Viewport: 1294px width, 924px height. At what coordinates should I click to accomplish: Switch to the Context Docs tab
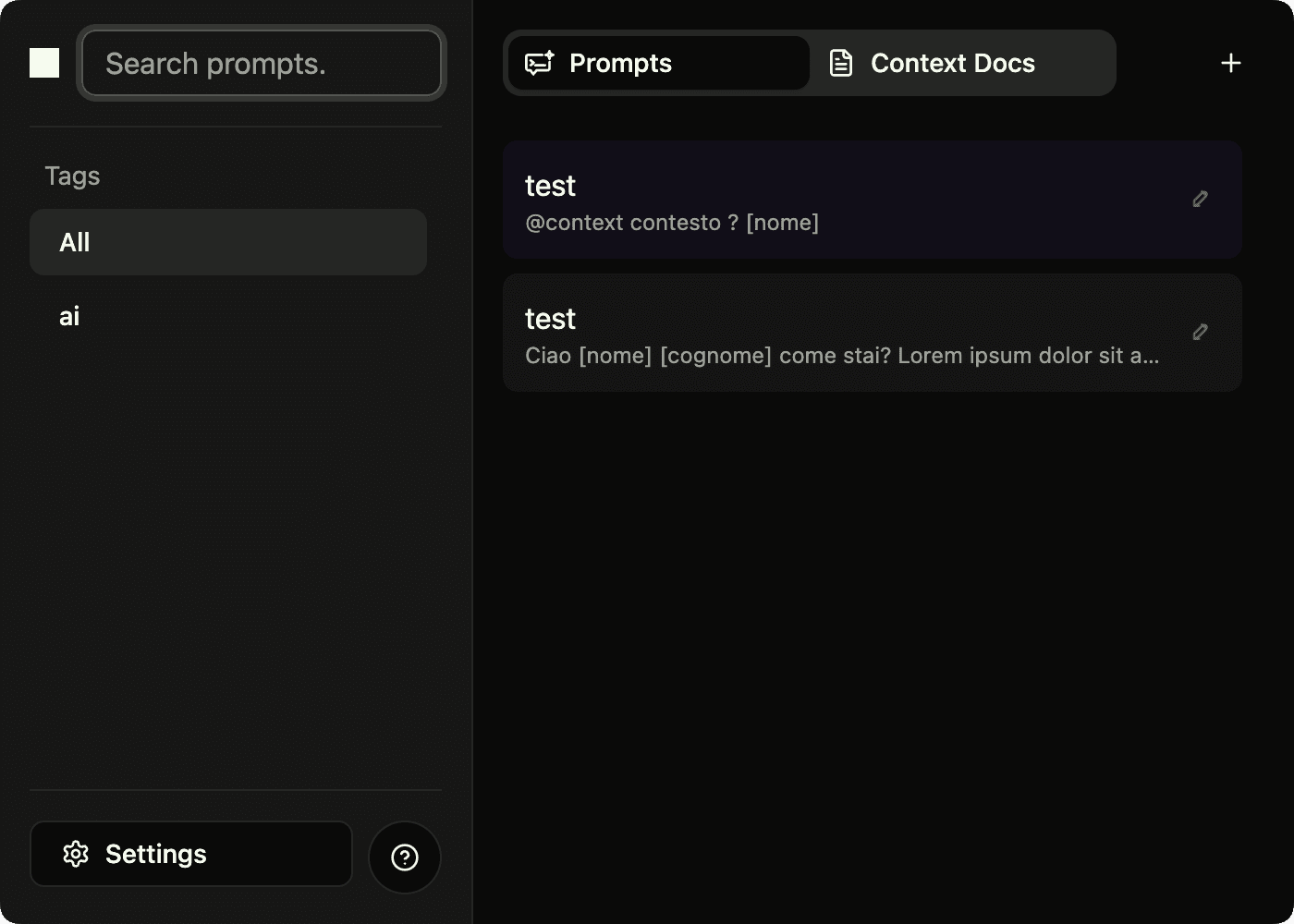pyautogui.click(x=961, y=63)
